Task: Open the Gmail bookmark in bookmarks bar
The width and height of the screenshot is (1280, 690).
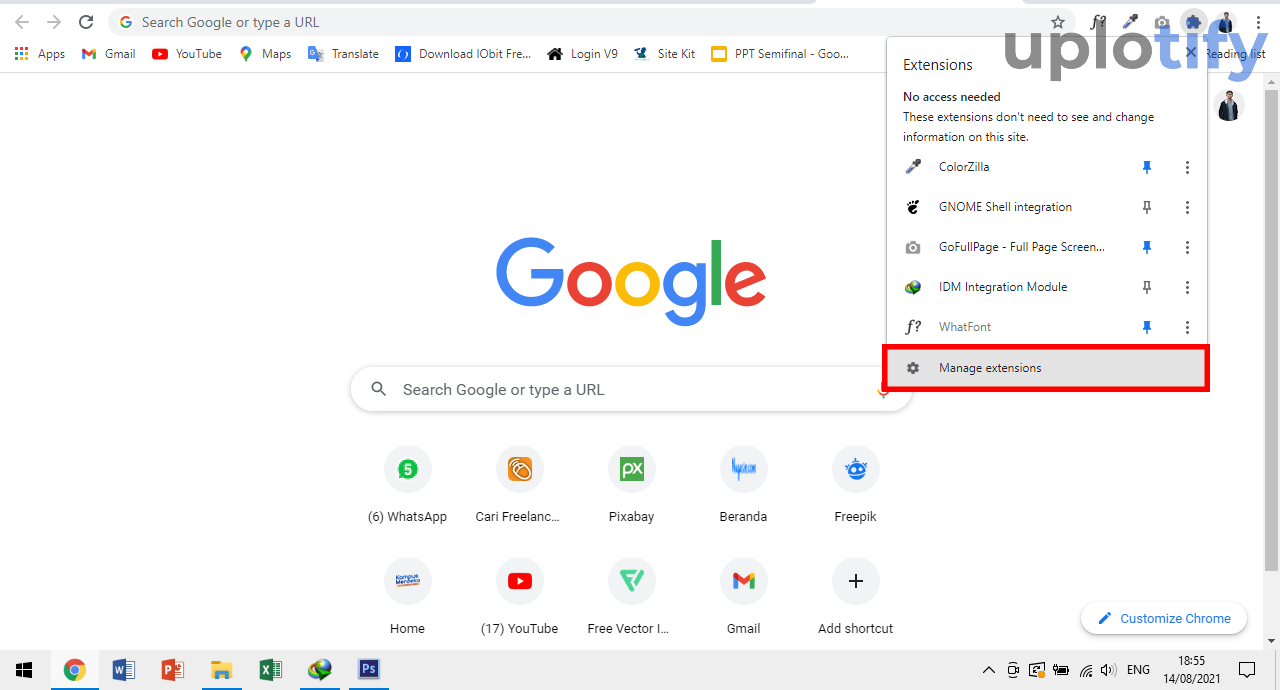Action: click(x=108, y=54)
